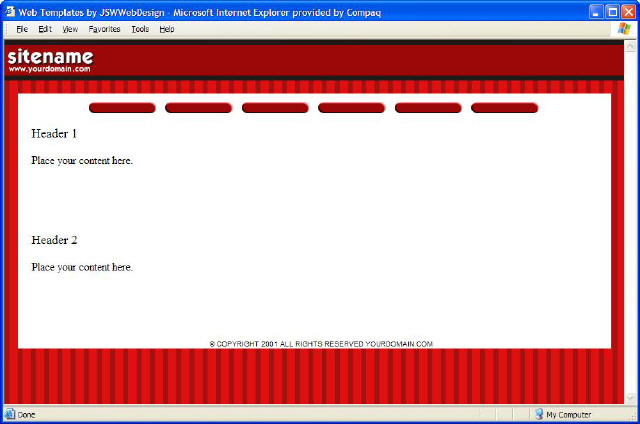Maximize the Internet Explorer window
Image resolution: width=640 pixels, height=424 pixels.
pos(611,10)
